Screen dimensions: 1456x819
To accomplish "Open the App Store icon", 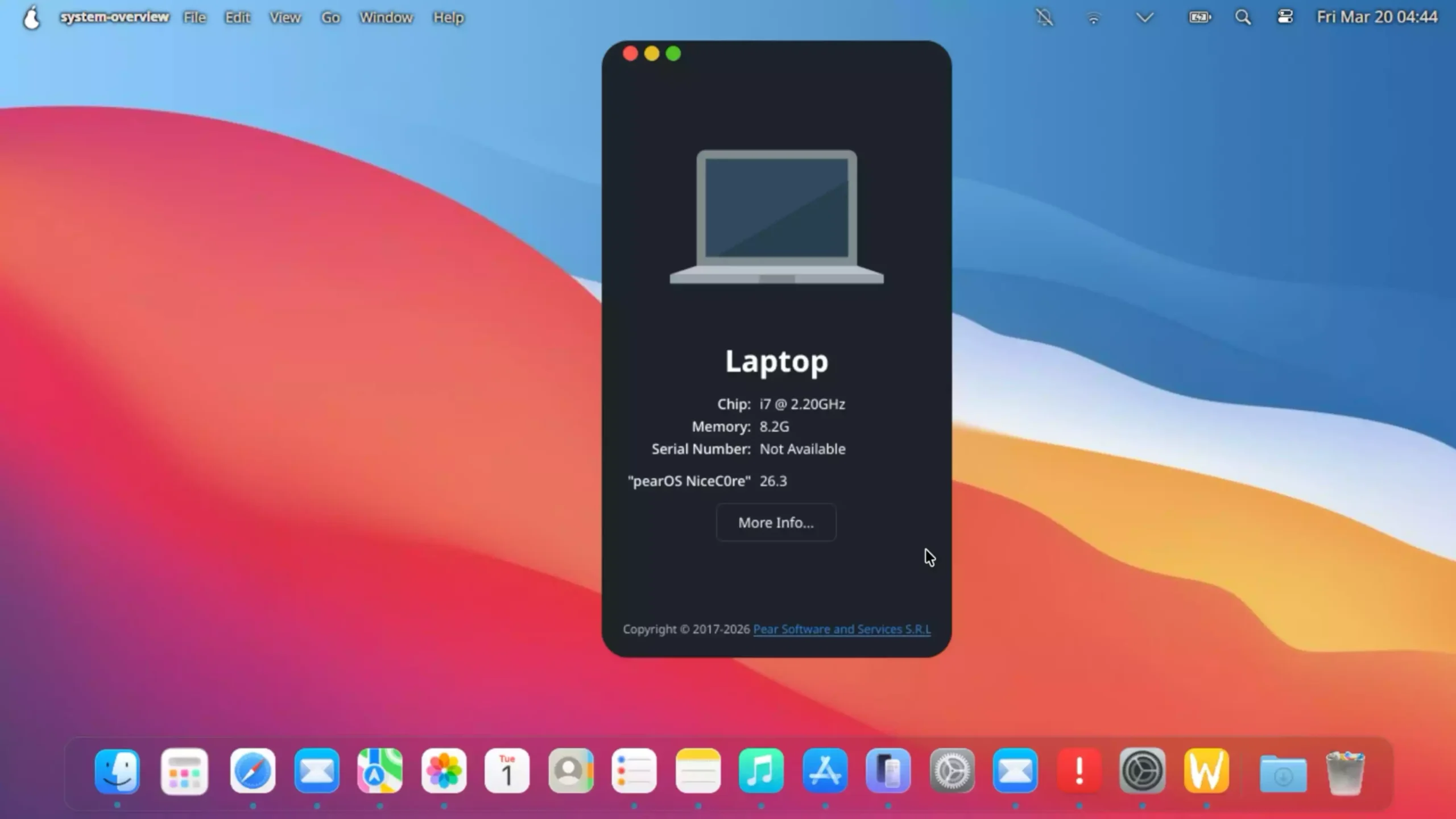I will tap(825, 771).
